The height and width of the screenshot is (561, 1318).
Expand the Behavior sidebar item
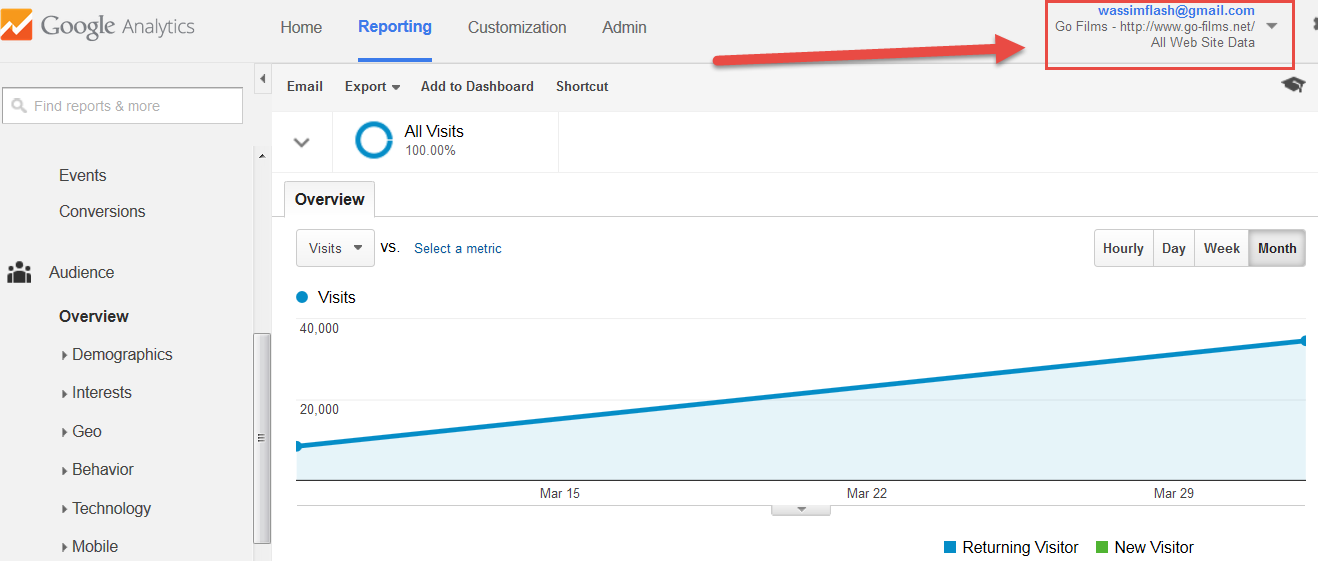(97, 470)
